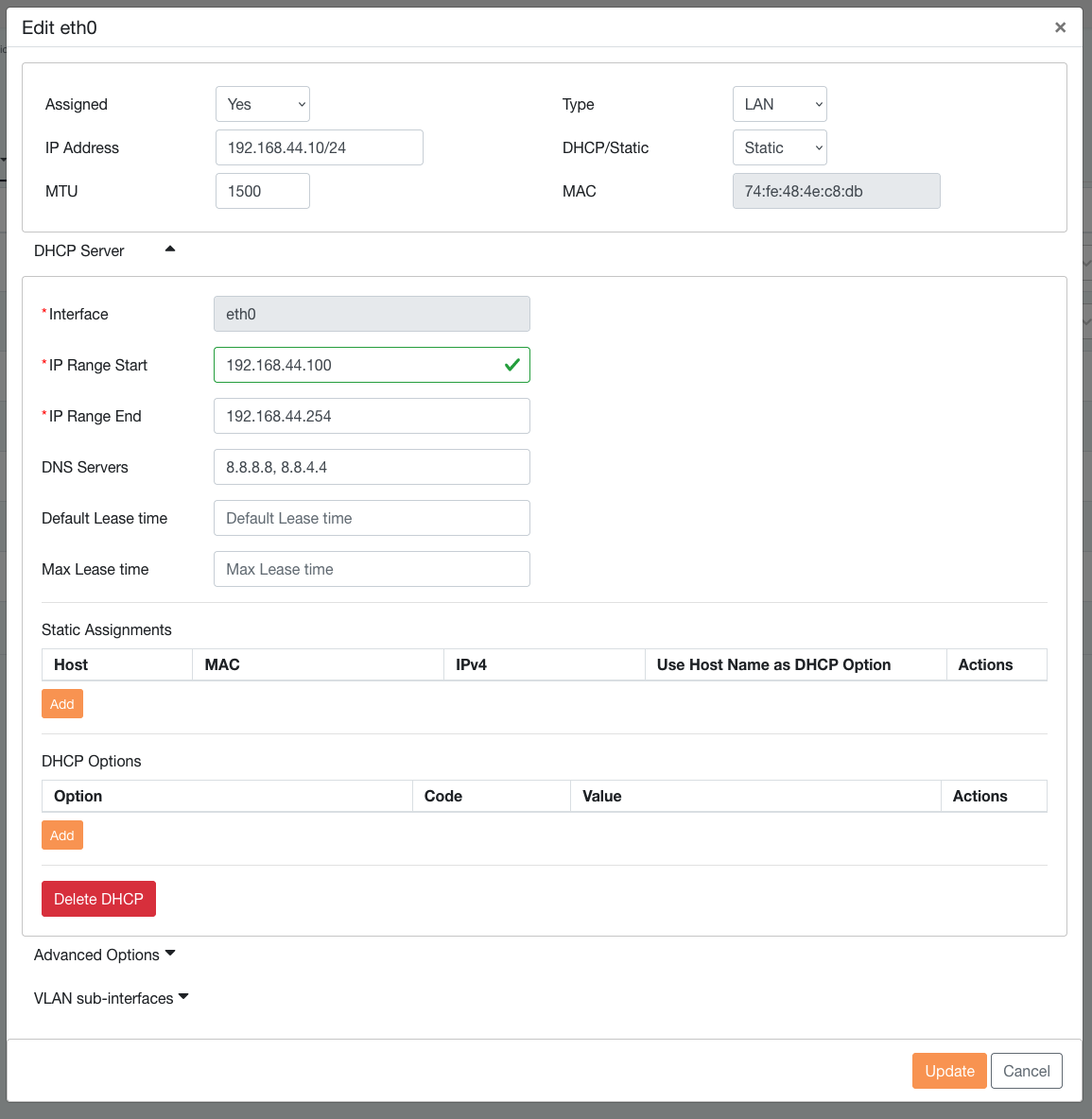1092x1119 pixels.
Task: Add a new static assignment
Action: pyautogui.click(x=62, y=704)
